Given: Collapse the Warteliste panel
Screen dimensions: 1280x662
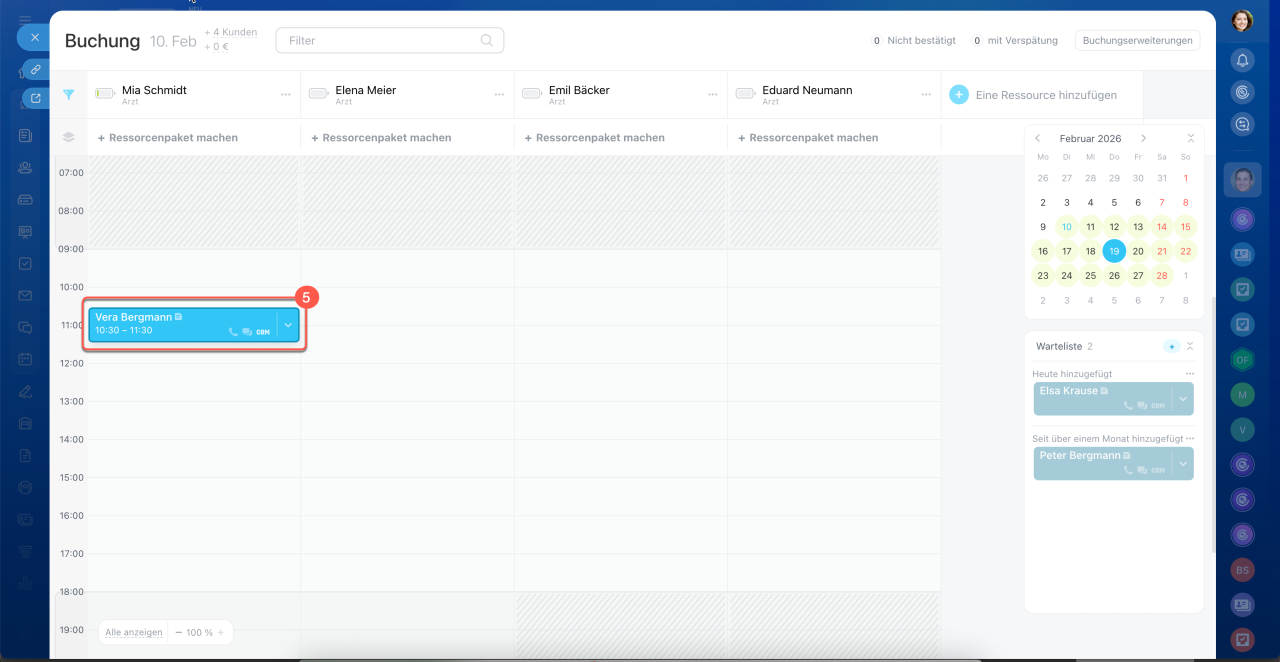Looking at the screenshot, I should 1190,346.
